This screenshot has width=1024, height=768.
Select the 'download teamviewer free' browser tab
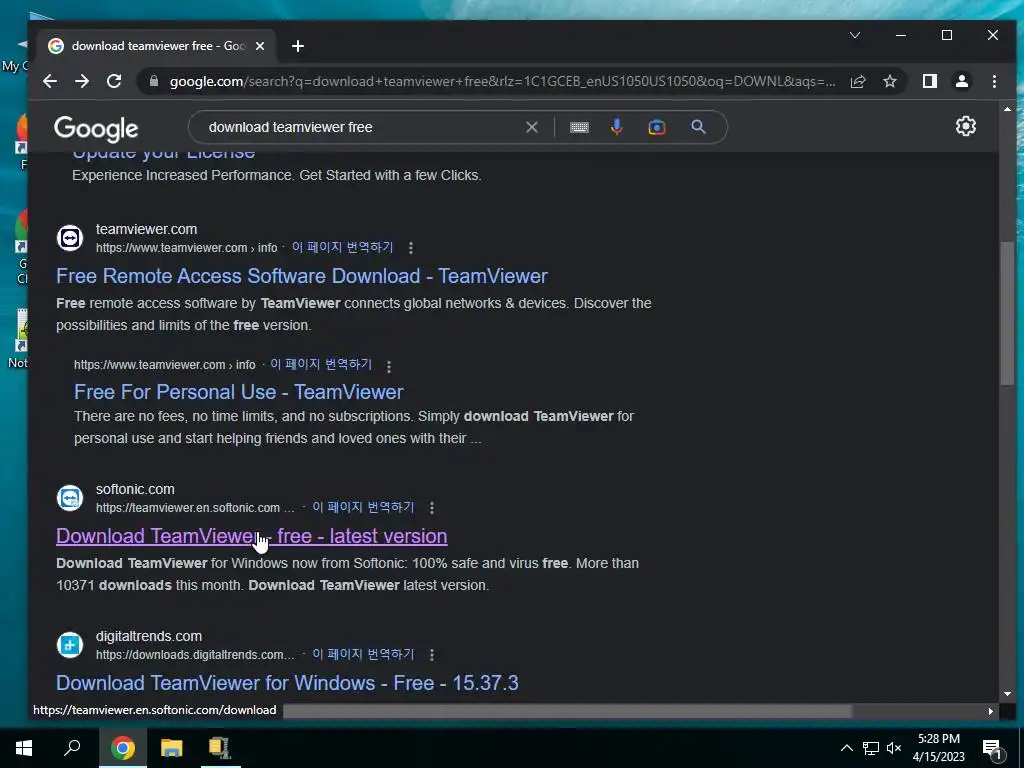(x=157, y=46)
